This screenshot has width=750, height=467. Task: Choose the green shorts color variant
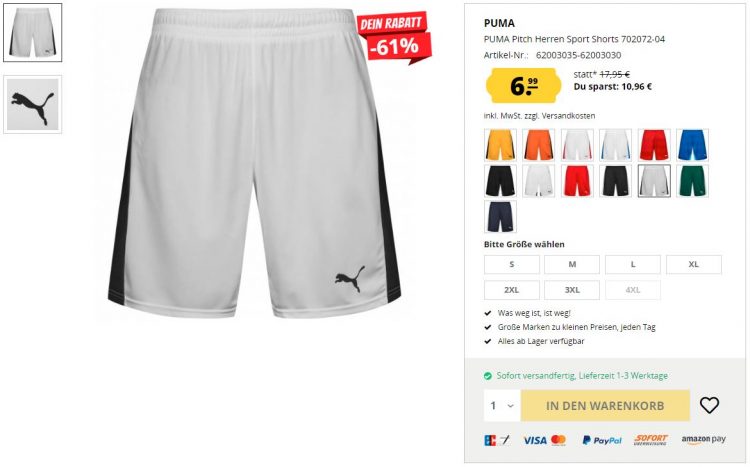point(692,181)
